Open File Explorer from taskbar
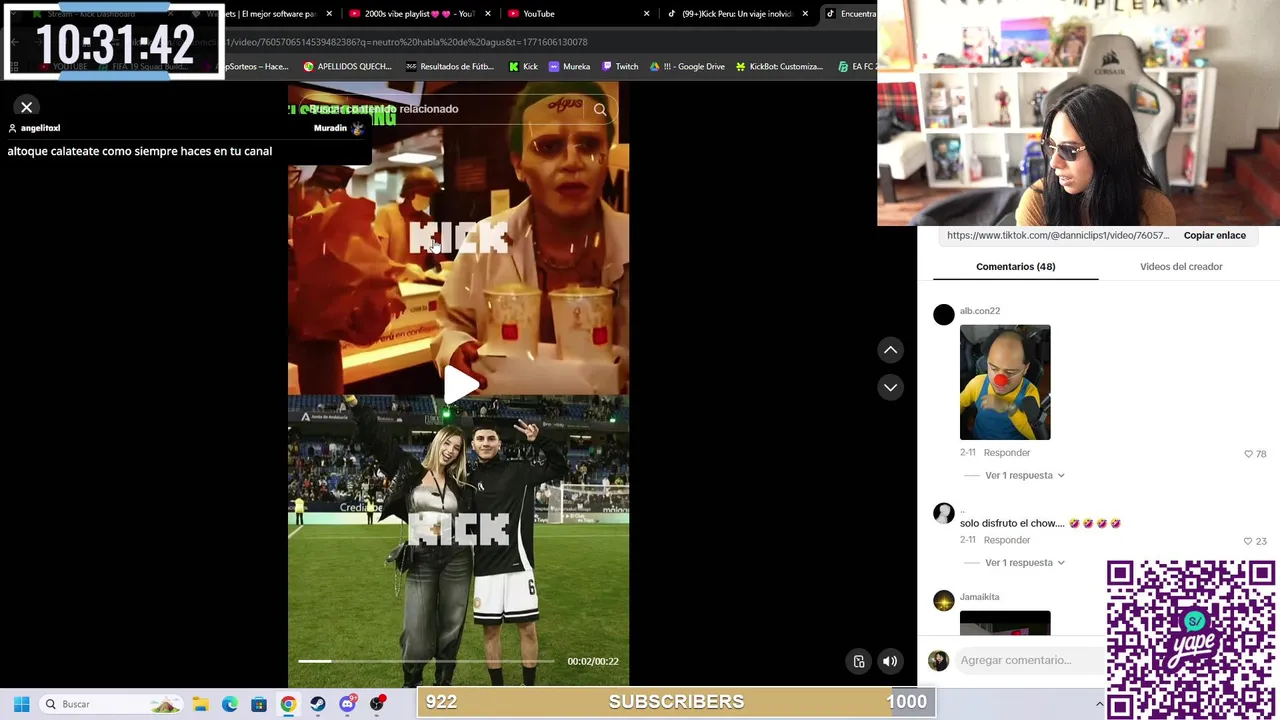The width and height of the screenshot is (1280, 720). pos(200,704)
